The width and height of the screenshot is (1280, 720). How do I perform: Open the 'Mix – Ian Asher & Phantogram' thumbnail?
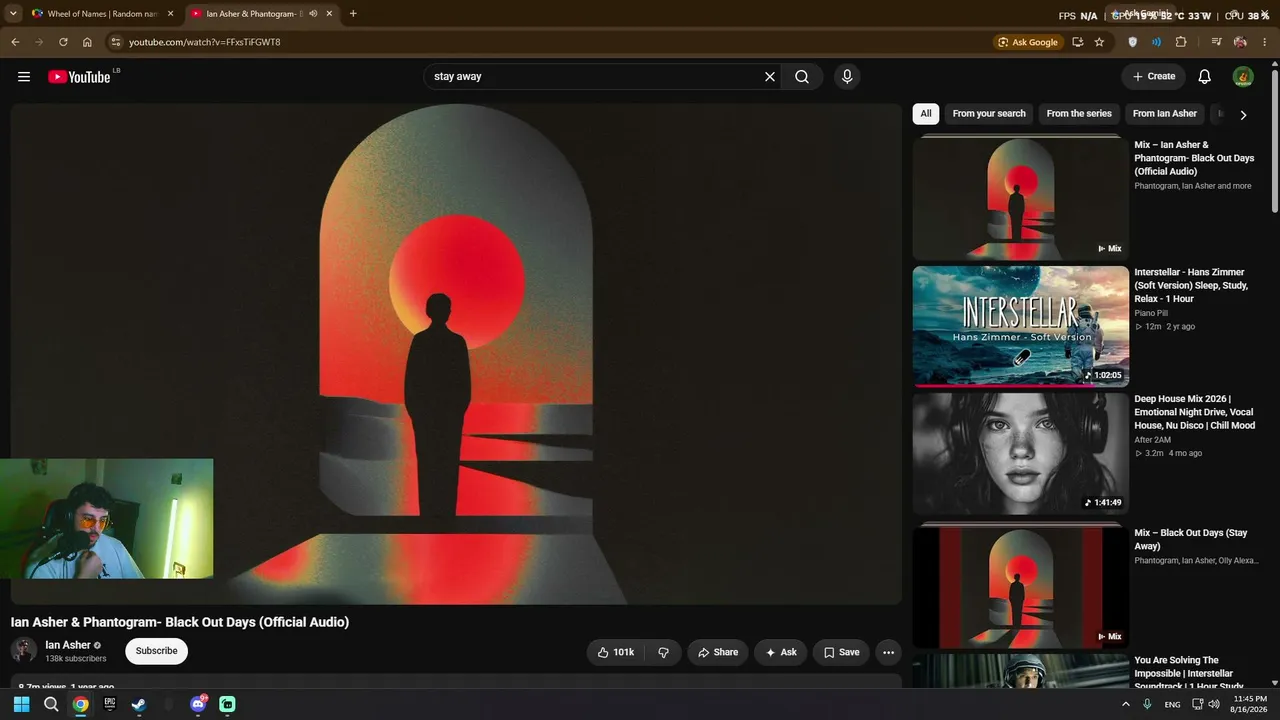click(1020, 198)
